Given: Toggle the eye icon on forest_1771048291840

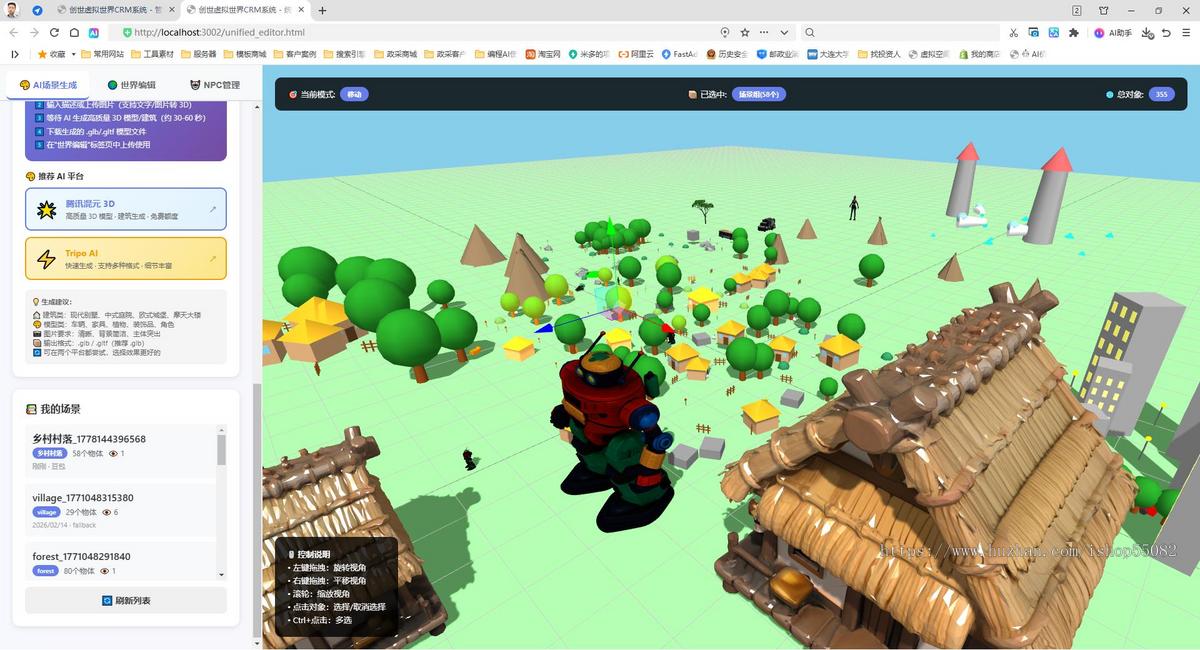Looking at the screenshot, I should click(x=106, y=571).
